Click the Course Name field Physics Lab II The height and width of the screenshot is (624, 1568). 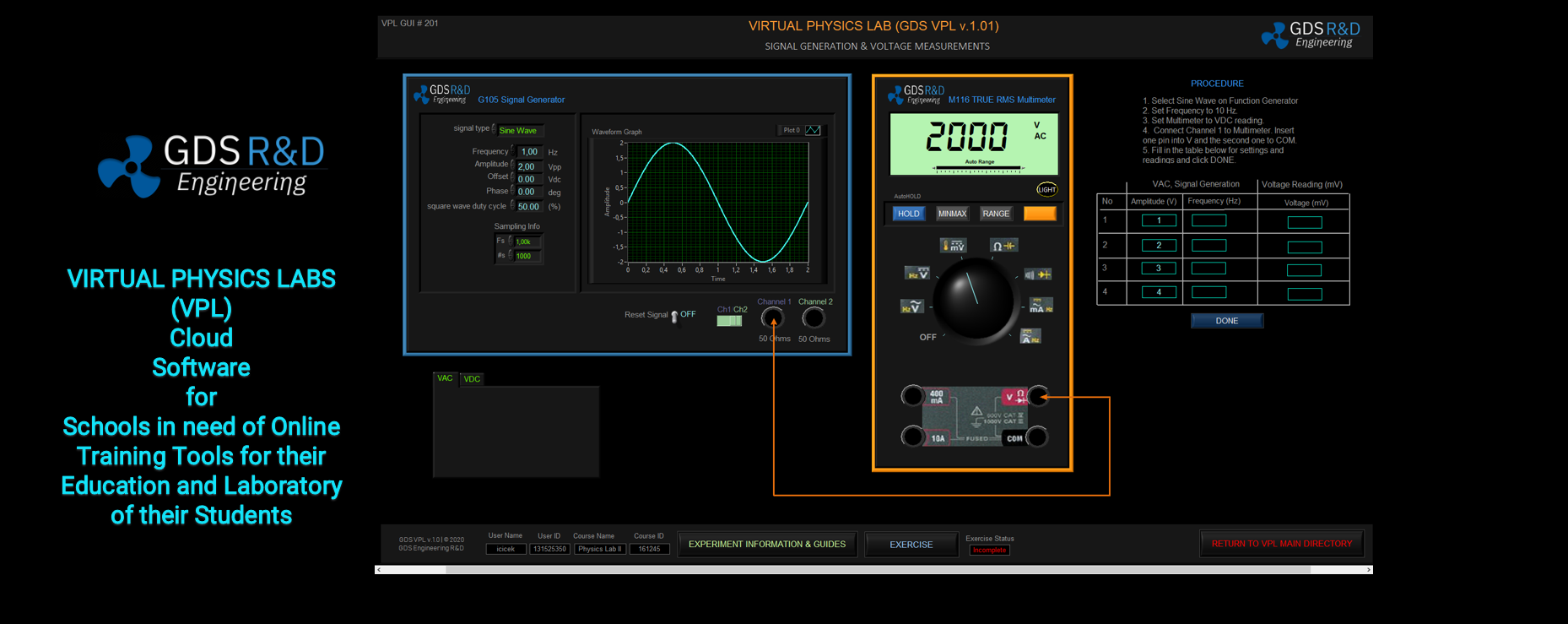tap(599, 549)
